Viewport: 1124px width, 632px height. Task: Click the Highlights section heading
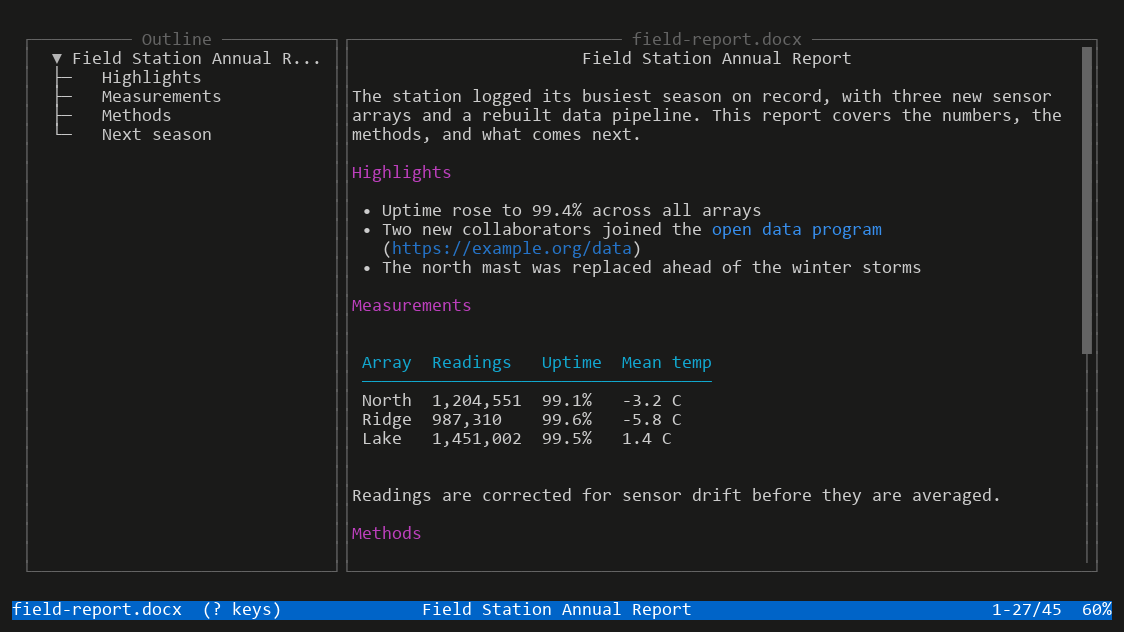(x=401, y=173)
